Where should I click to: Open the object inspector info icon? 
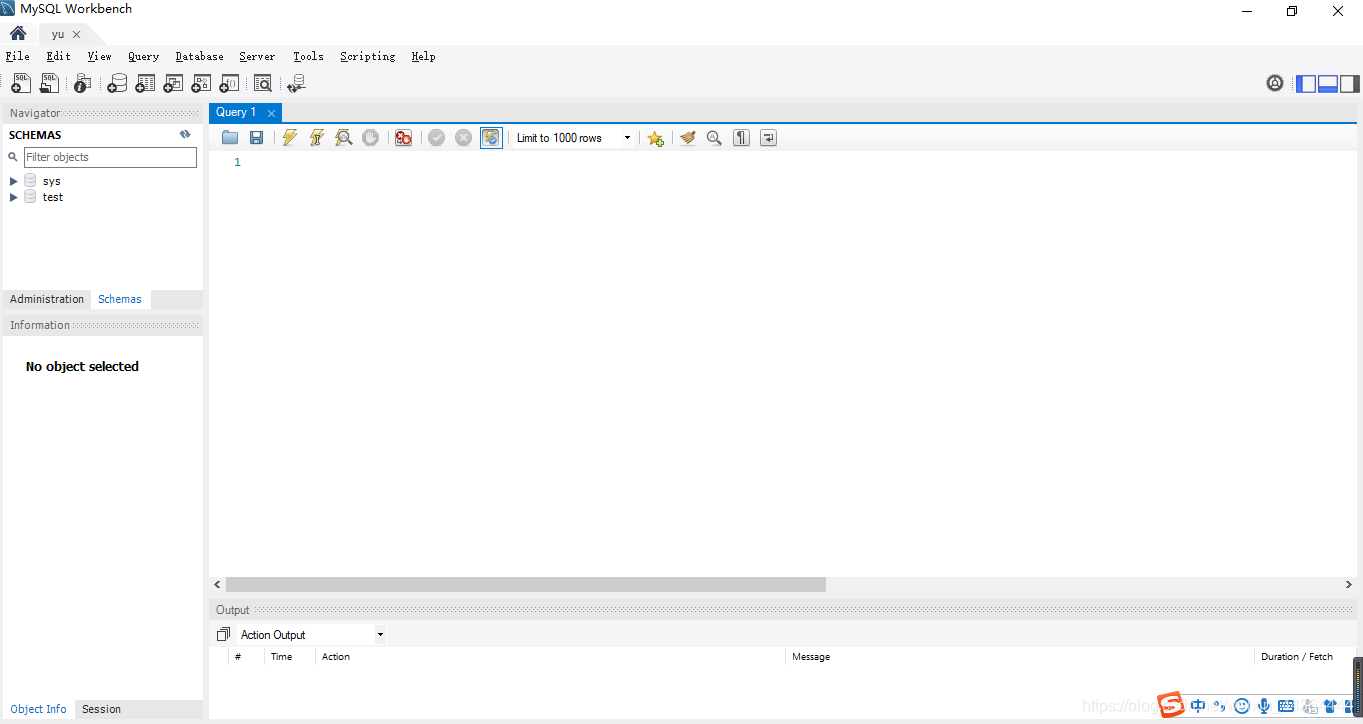tap(83, 84)
